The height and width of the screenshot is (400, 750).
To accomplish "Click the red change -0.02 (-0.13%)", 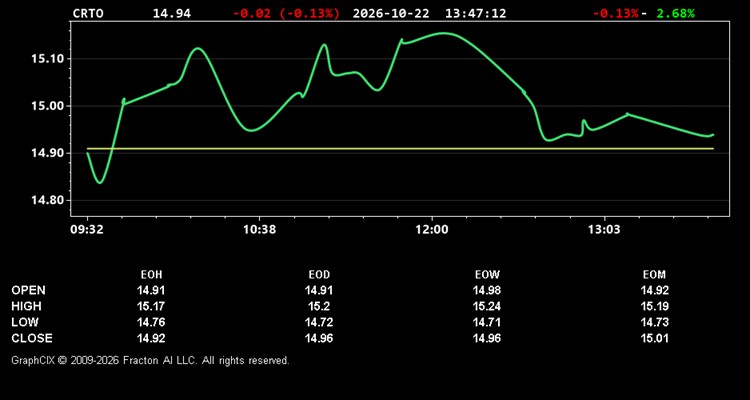I will point(286,13).
